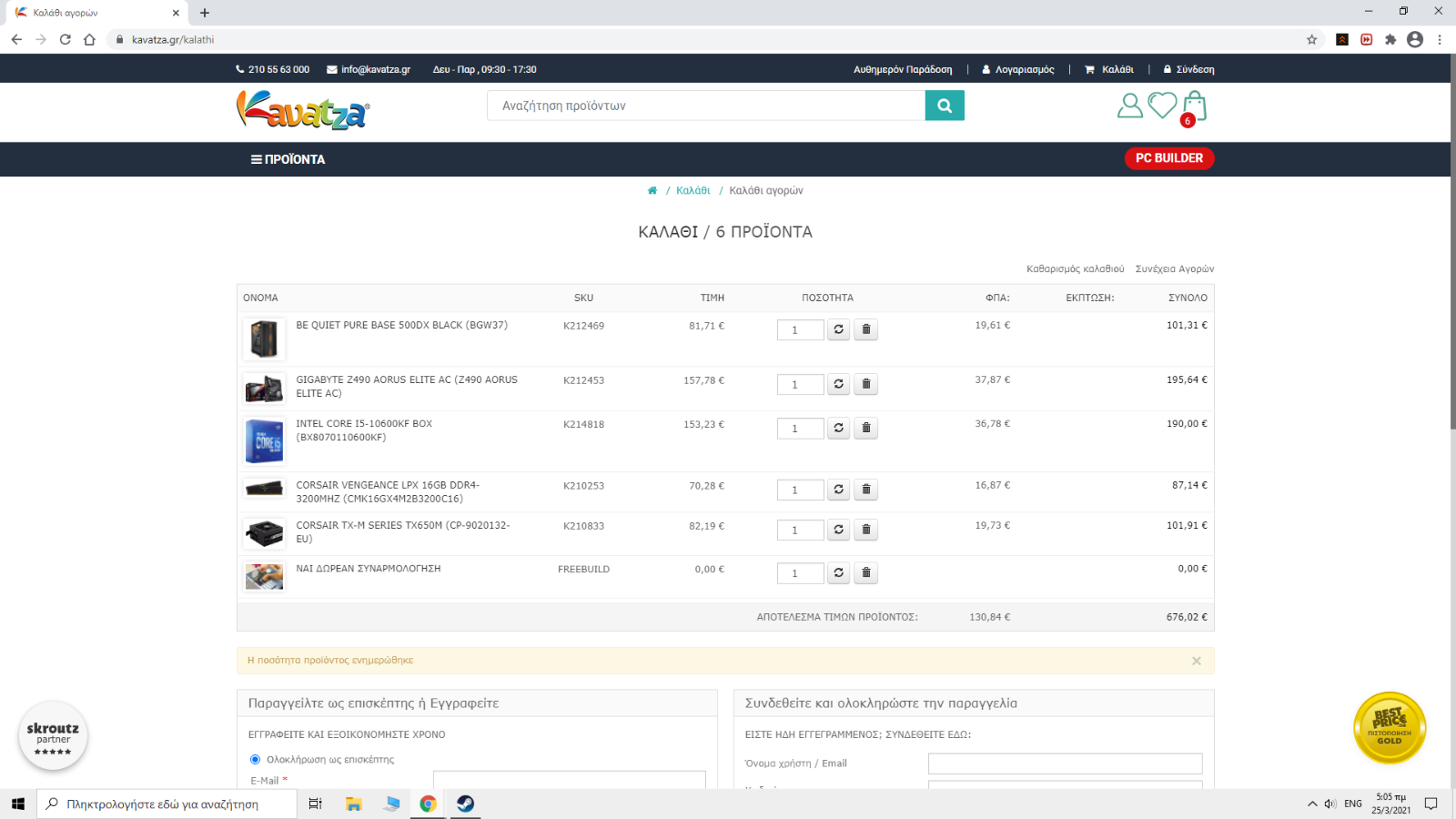Open Steam from the taskbar
1456x819 pixels.
[465, 804]
